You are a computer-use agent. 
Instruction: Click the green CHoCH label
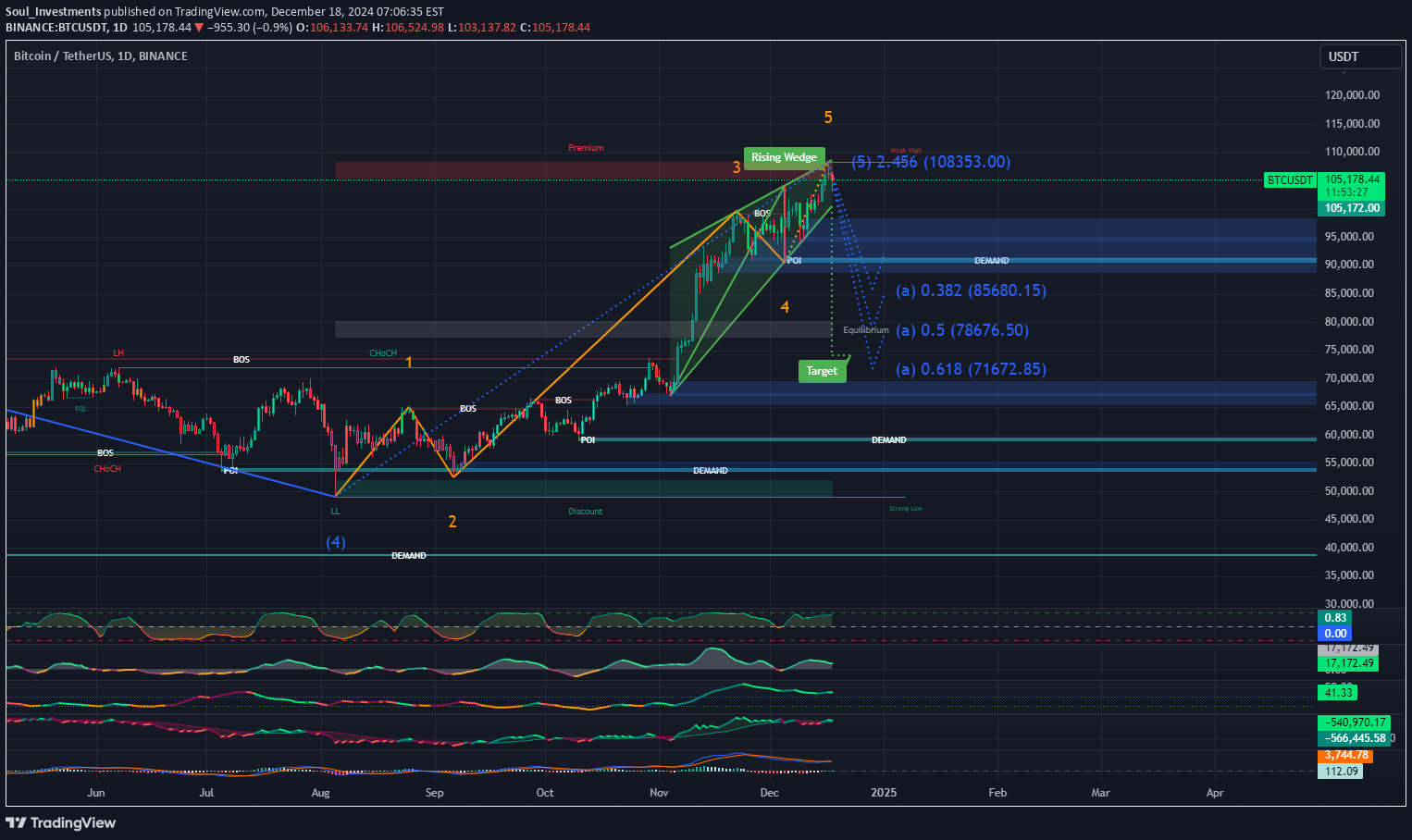383,353
